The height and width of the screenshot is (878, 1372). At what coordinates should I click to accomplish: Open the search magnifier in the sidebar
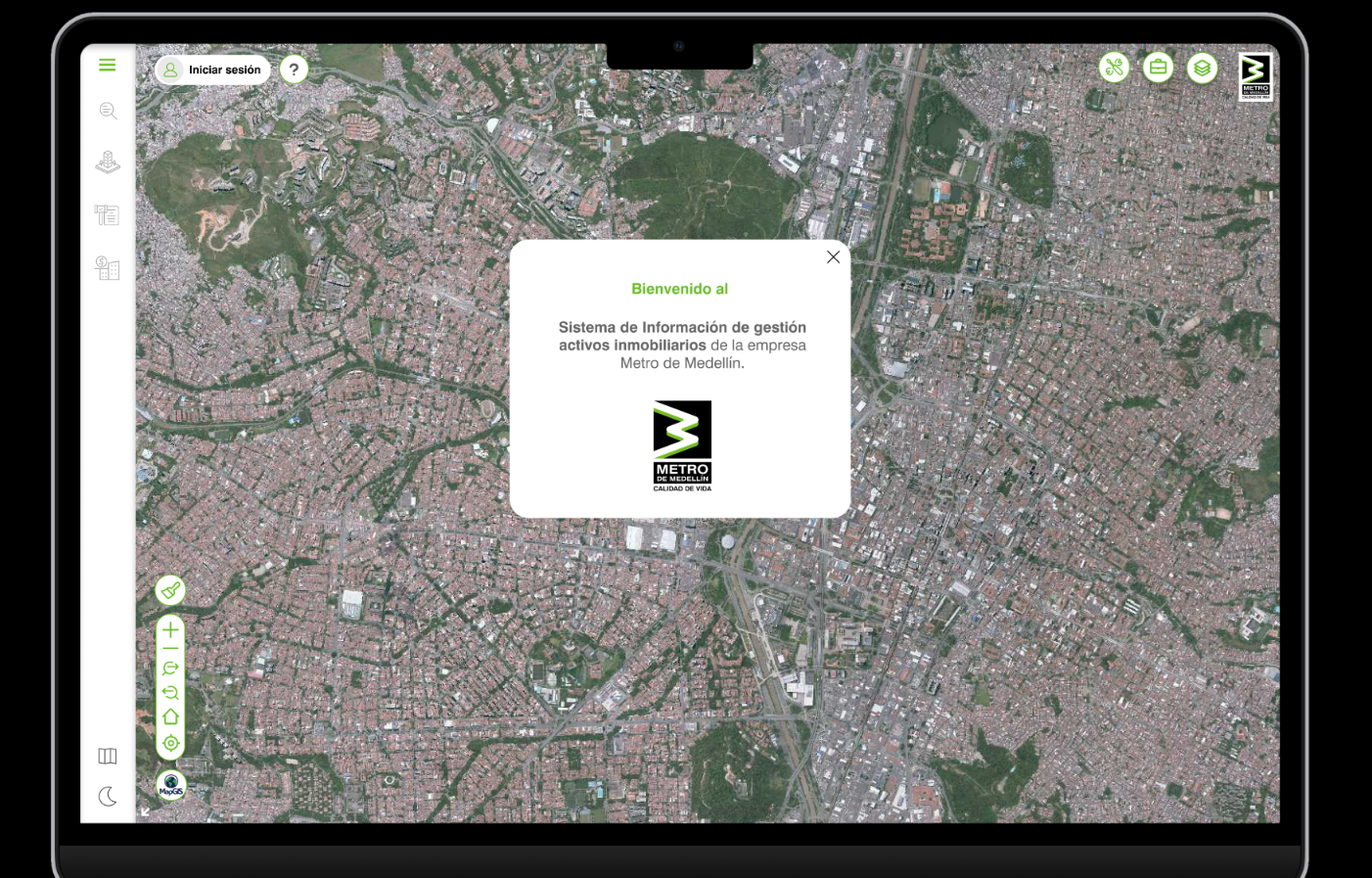[x=108, y=111]
